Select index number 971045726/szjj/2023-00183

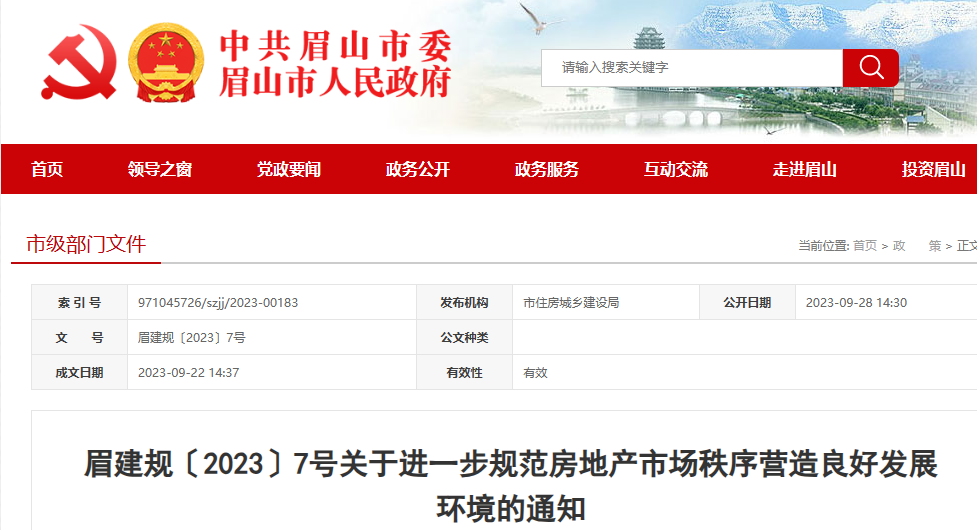pos(218,303)
